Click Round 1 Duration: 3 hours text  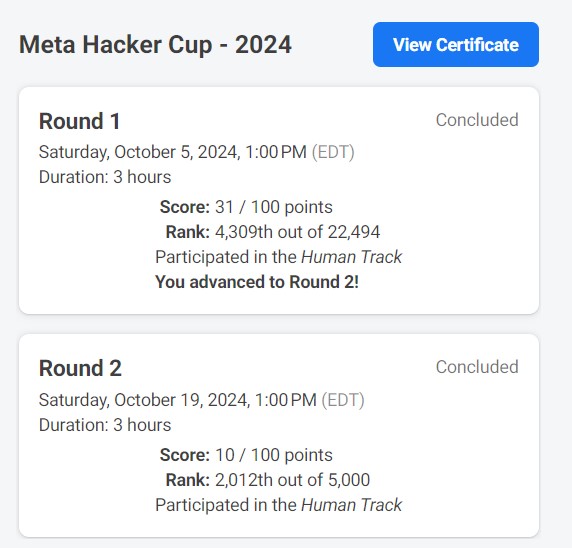coord(105,177)
